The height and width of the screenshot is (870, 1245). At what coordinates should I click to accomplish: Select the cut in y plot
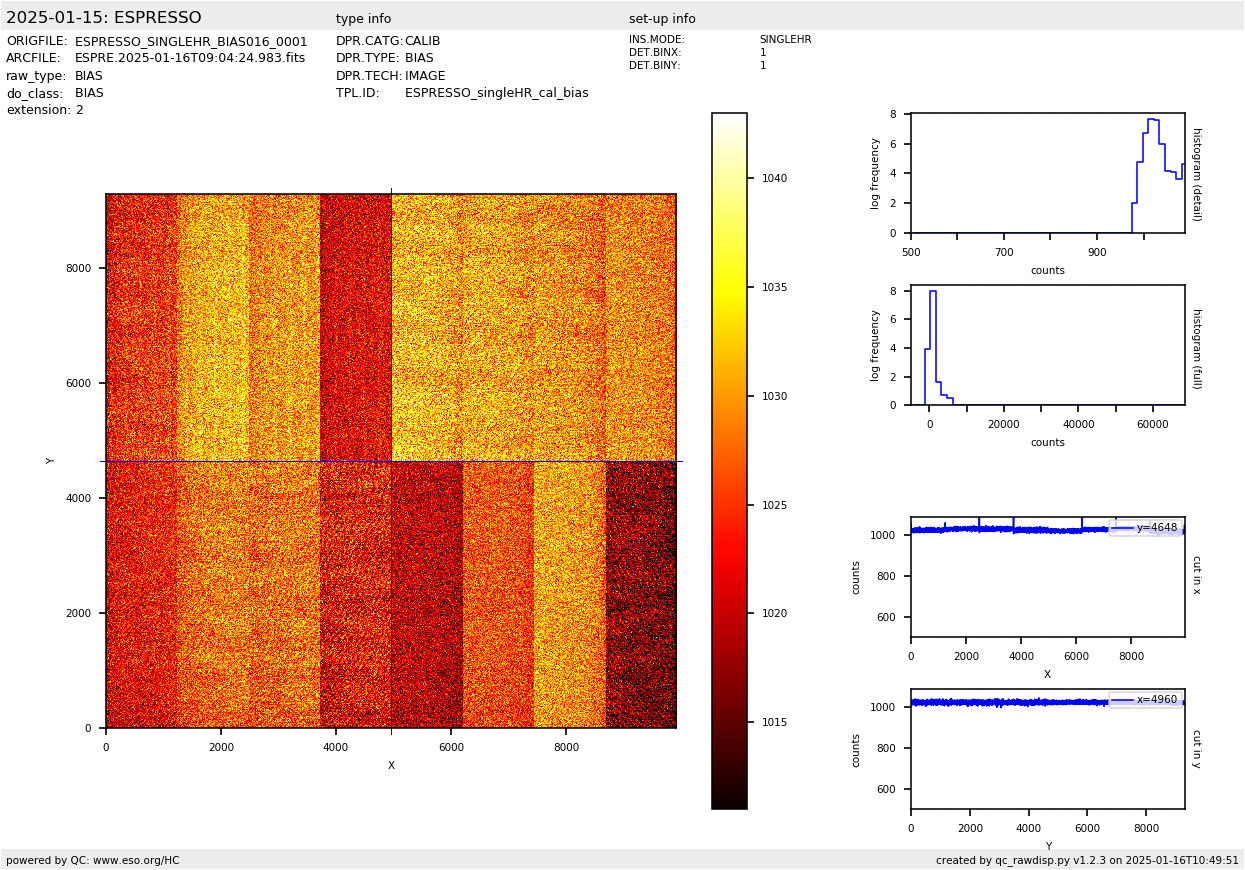pos(1047,749)
